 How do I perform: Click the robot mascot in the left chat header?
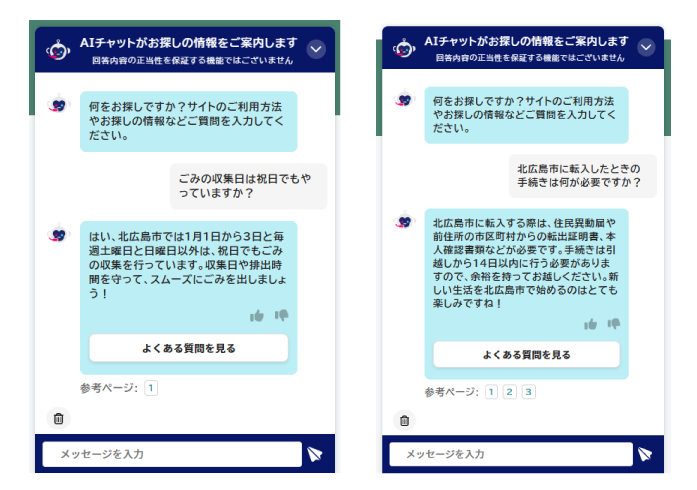point(58,49)
